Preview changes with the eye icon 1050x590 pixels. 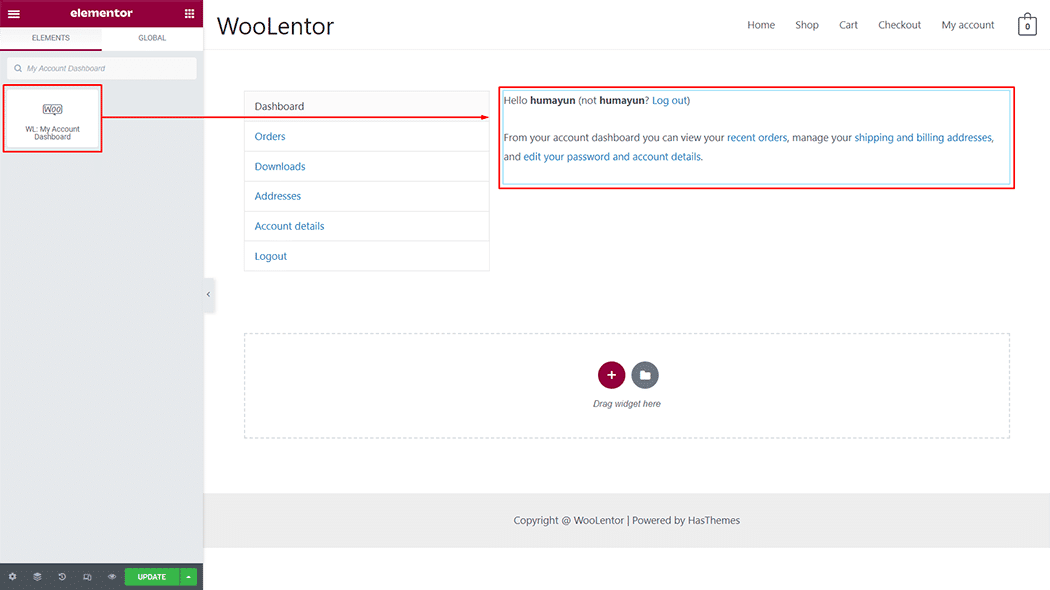(112, 577)
